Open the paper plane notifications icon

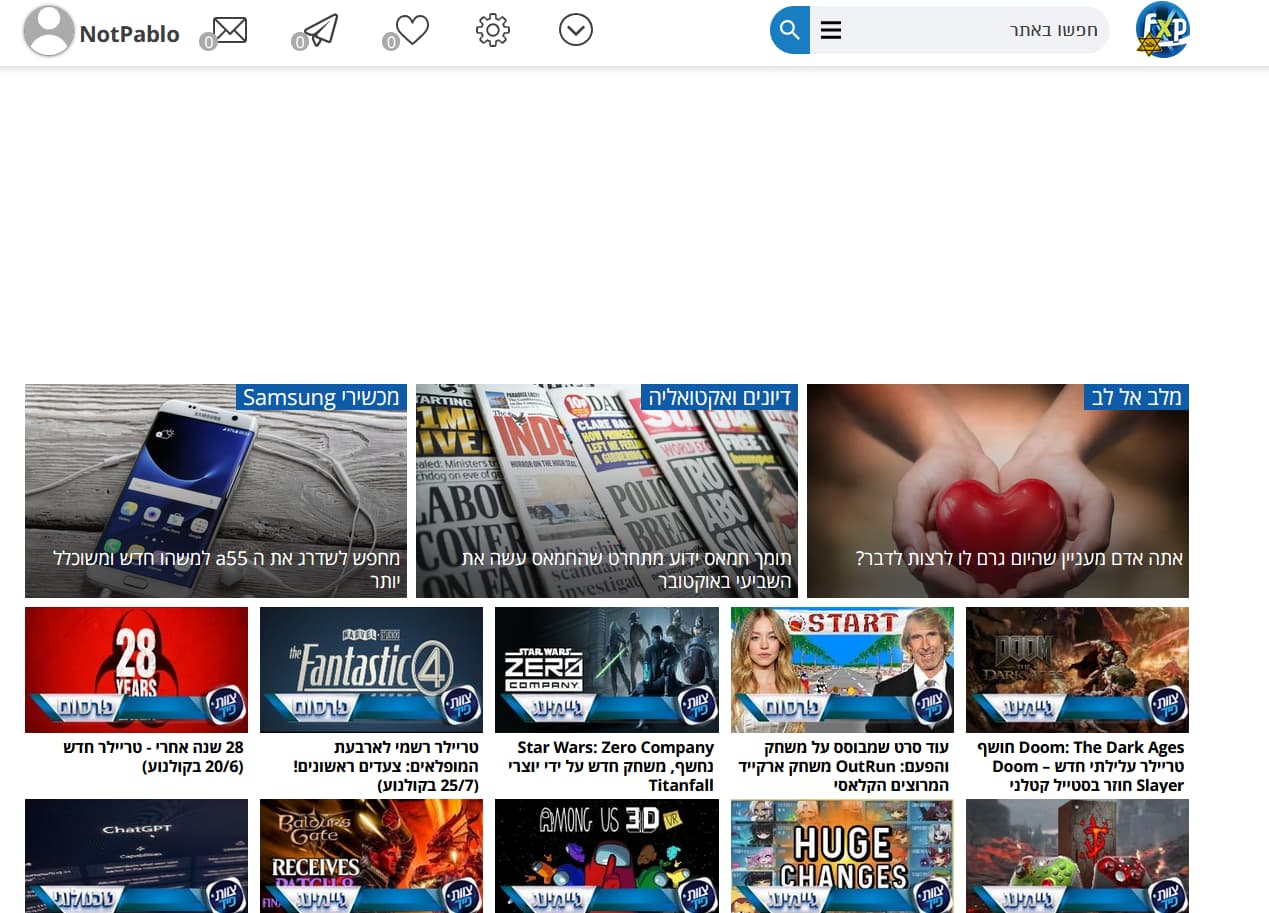pos(320,30)
